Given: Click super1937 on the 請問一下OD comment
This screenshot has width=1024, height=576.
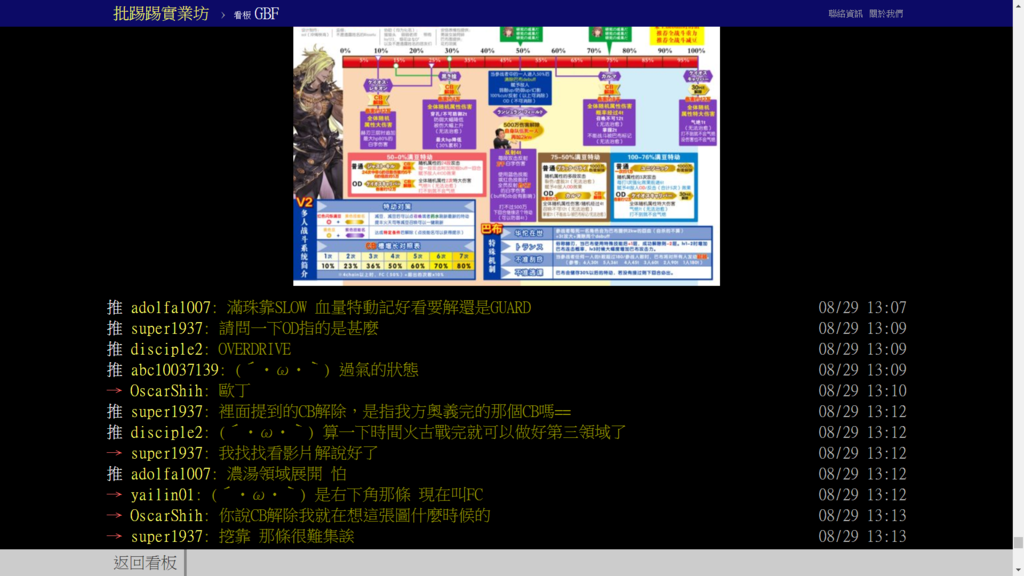Looking at the screenshot, I should pos(167,328).
